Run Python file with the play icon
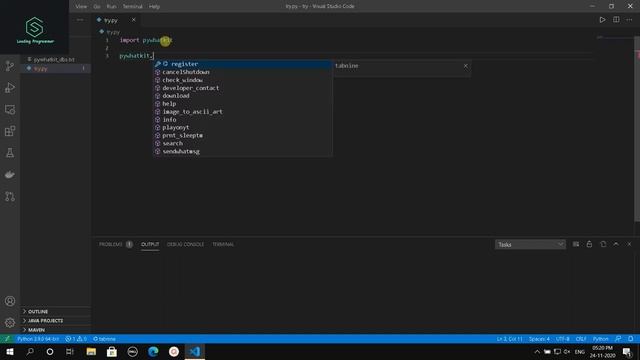 coord(602,20)
